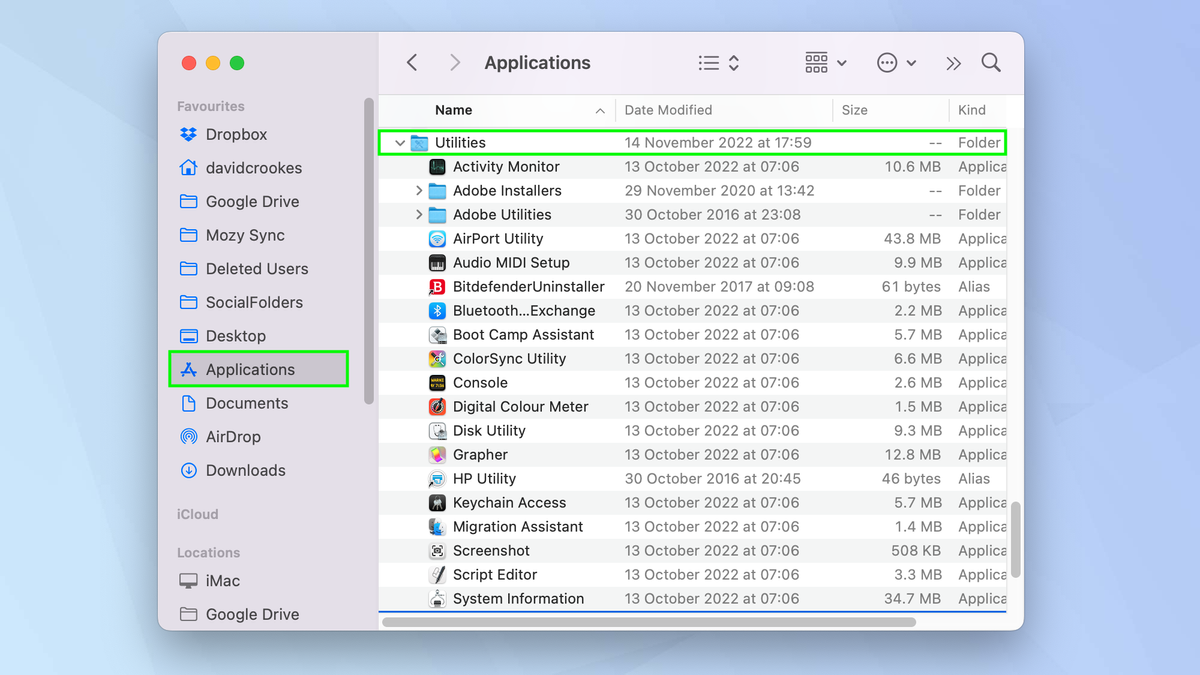Screen dimensions: 1200x675
Task: Expand the Adobe Utilities folder
Action: 420,214
